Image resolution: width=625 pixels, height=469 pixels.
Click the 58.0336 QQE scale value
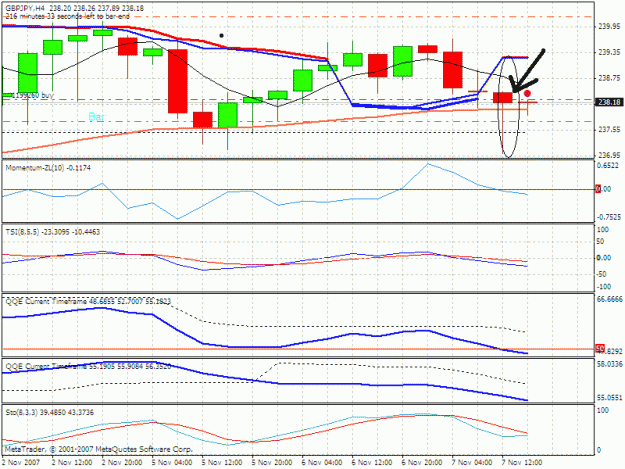click(x=609, y=364)
